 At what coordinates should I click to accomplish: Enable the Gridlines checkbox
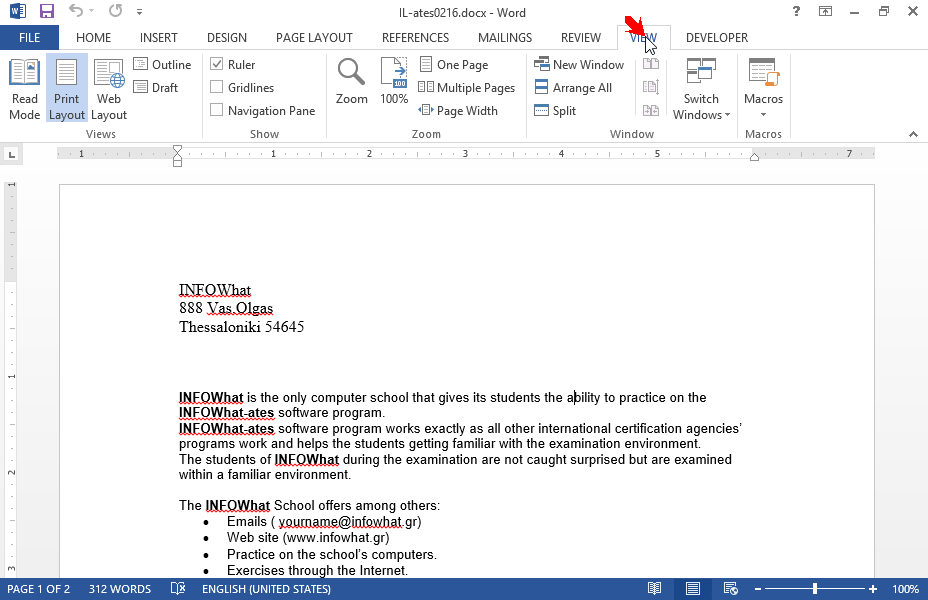point(217,87)
